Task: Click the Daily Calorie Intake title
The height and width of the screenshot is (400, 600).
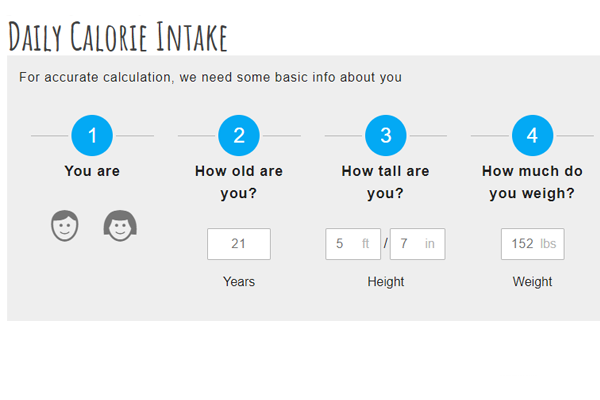Action: tap(118, 37)
